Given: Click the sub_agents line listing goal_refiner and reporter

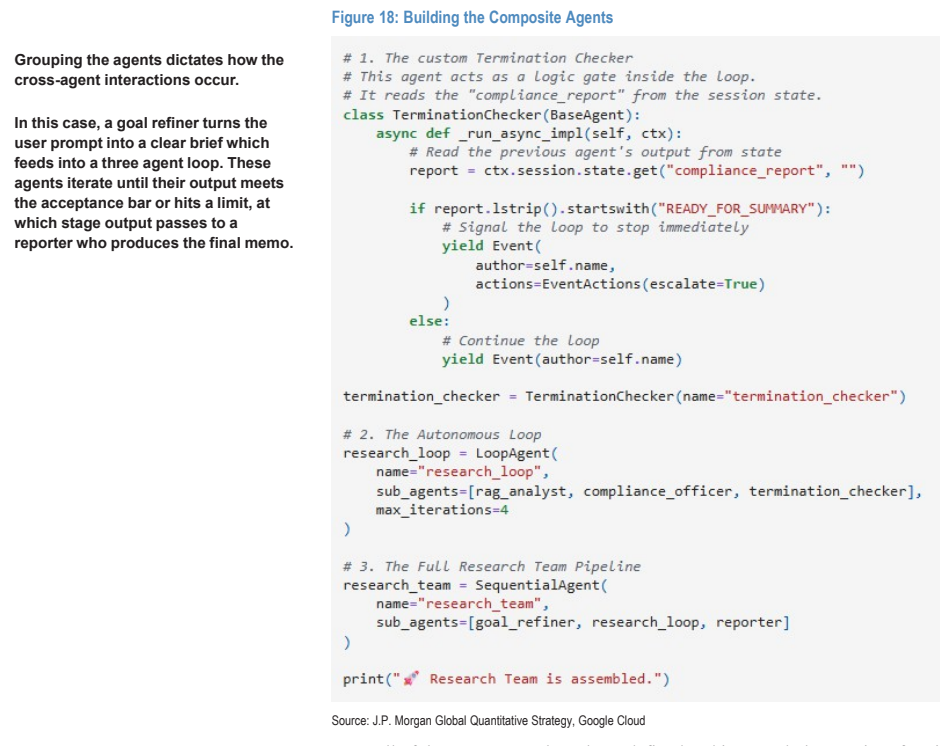Looking at the screenshot, I should click(583, 622).
